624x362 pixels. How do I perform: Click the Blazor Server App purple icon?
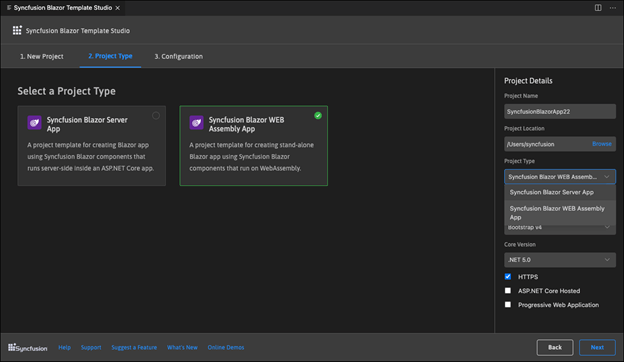pyautogui.click(x=34, y=123)
